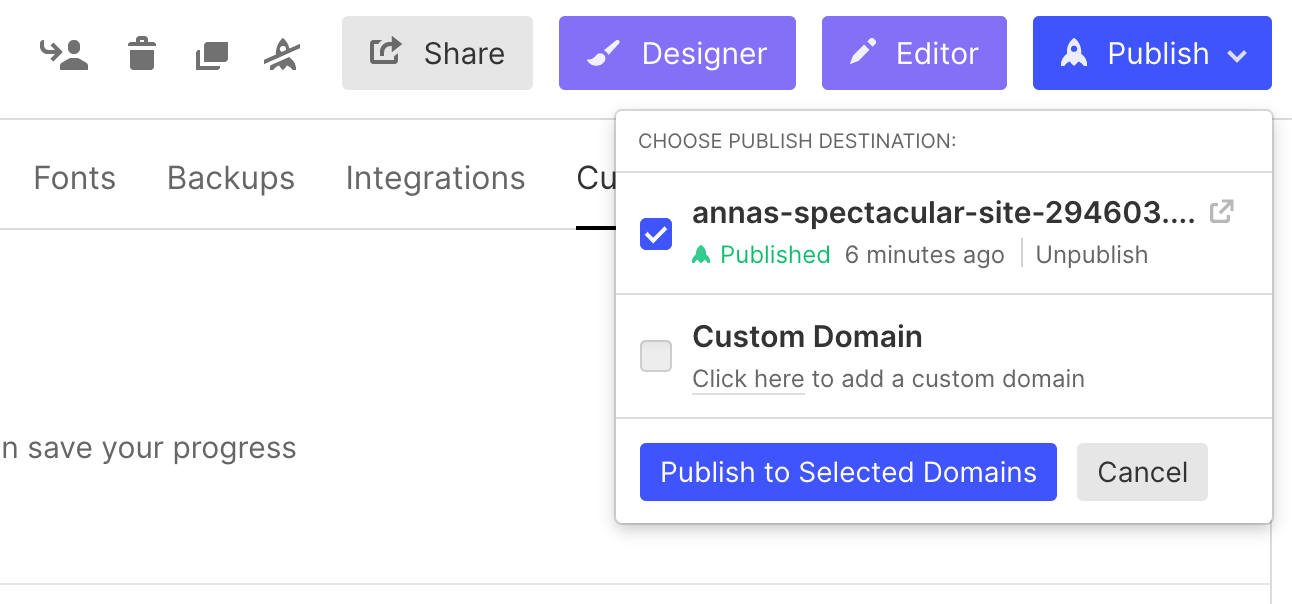Check the Custom Domain checkbox
This screenshot has width=1292, height=604.
click(656, 356)
